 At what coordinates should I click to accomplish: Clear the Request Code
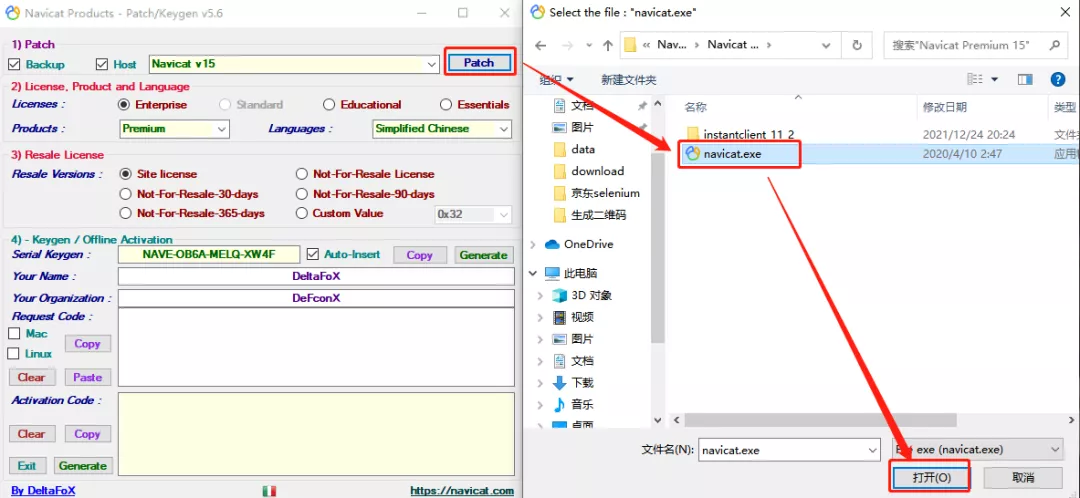tap(32, 377)
